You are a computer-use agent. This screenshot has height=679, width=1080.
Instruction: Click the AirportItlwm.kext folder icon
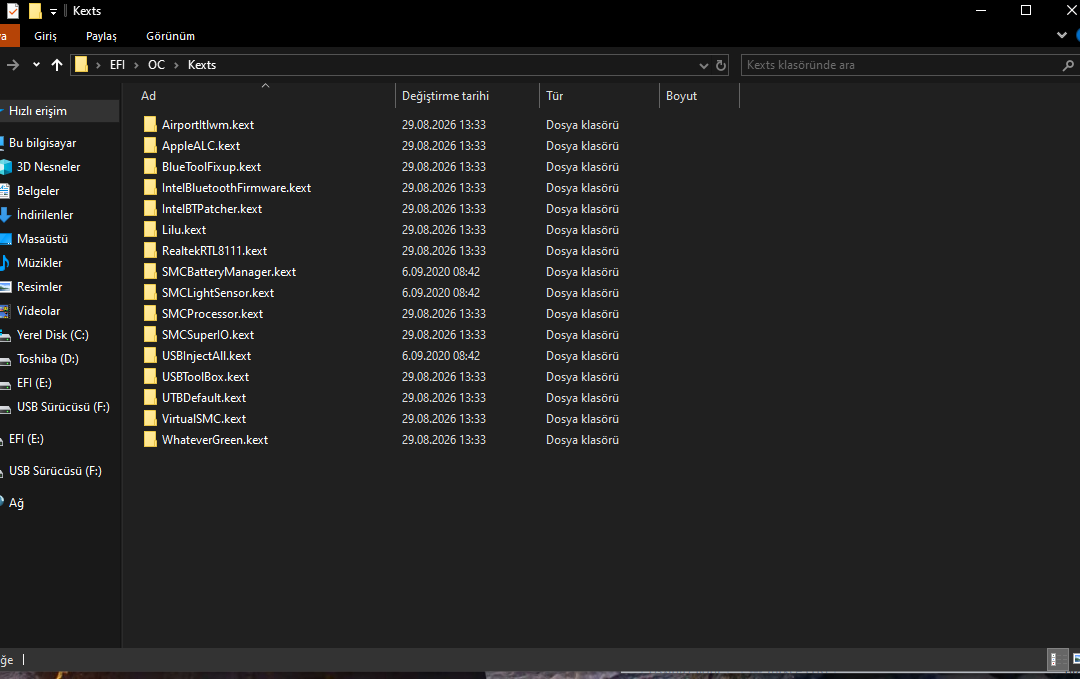tap(150, 125)
